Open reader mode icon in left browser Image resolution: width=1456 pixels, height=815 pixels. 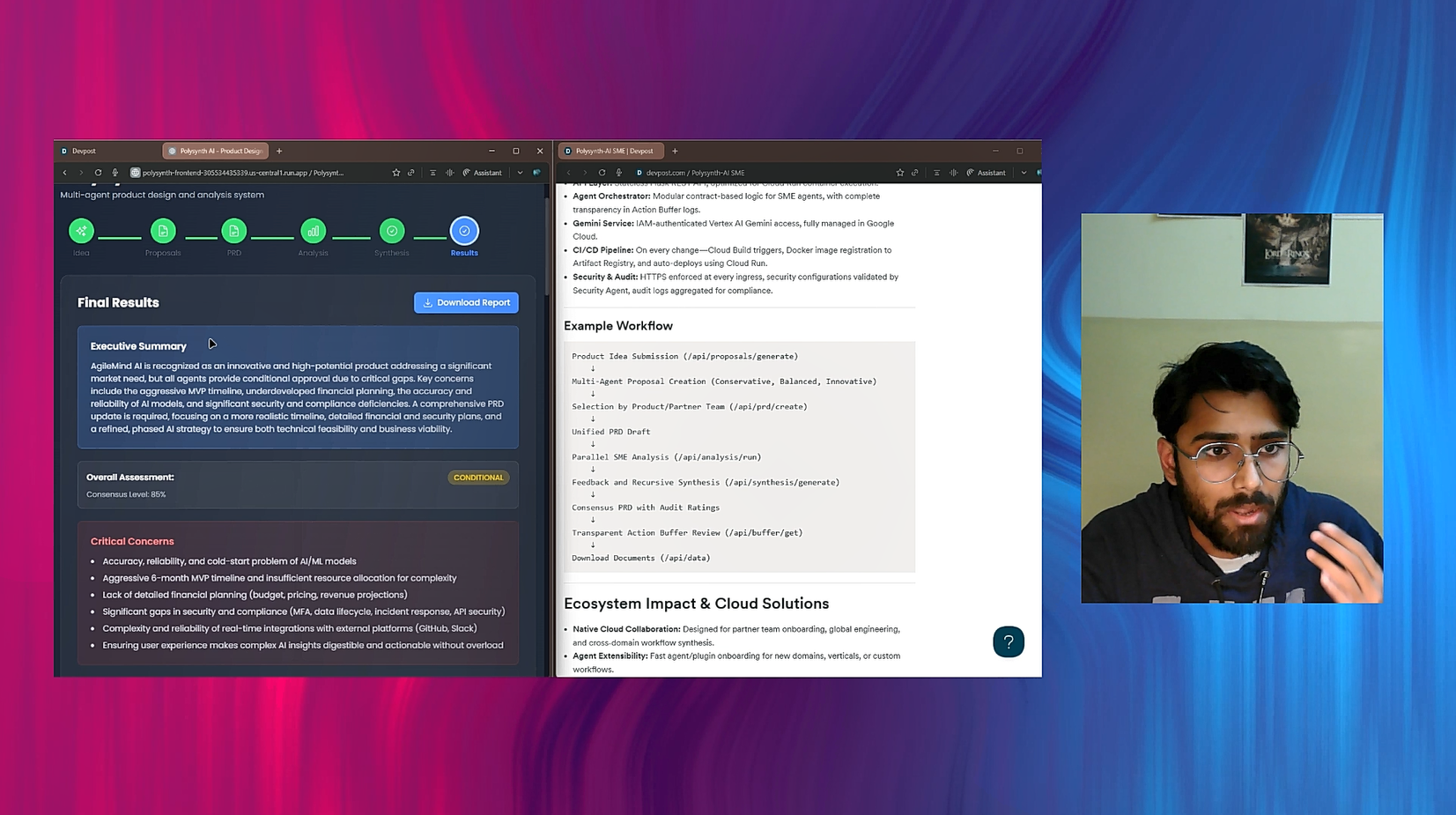[x=432, y=173]
